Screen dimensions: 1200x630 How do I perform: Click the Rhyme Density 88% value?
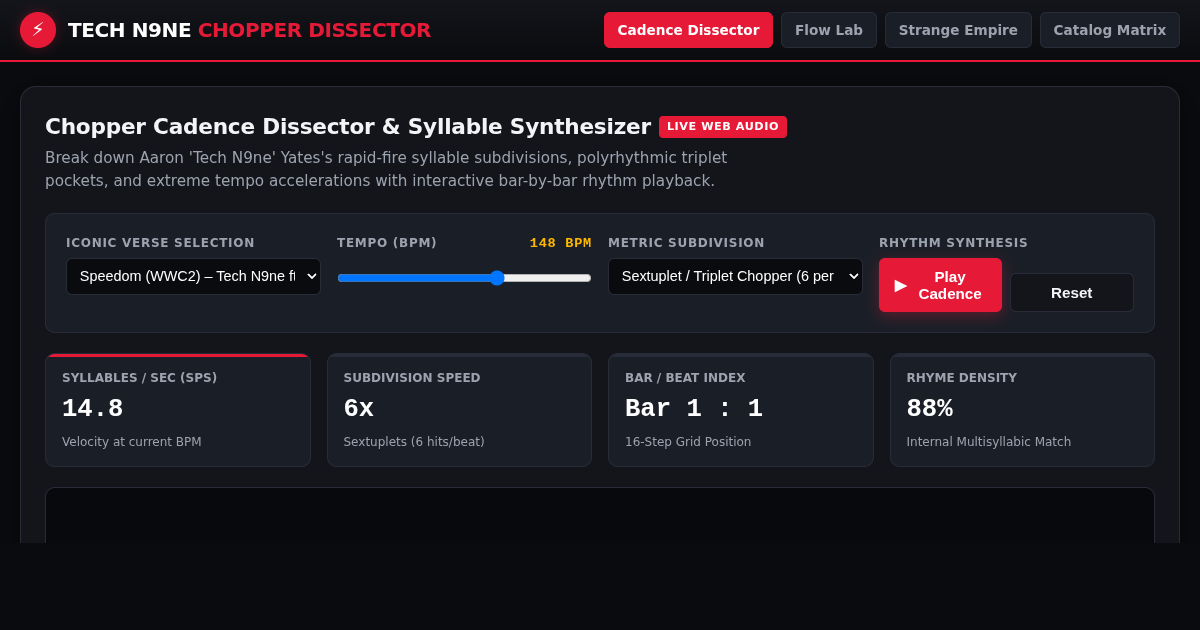coord(929,409)
